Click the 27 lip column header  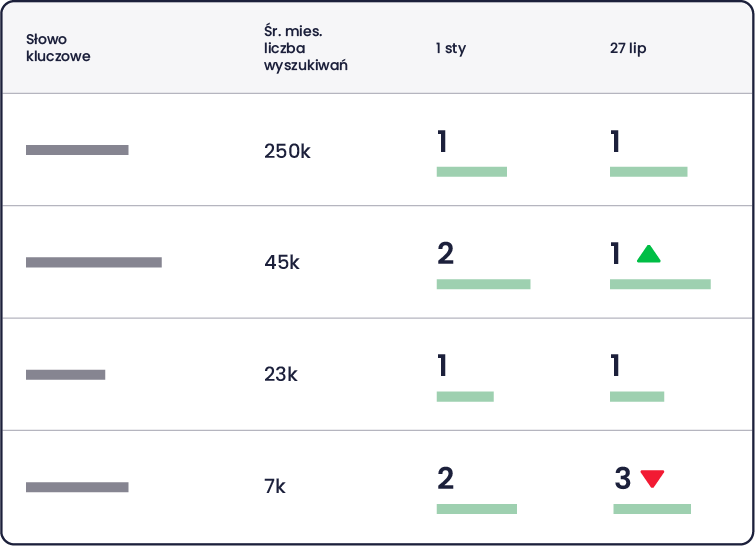pyautogui.click(x=627, y=48)
